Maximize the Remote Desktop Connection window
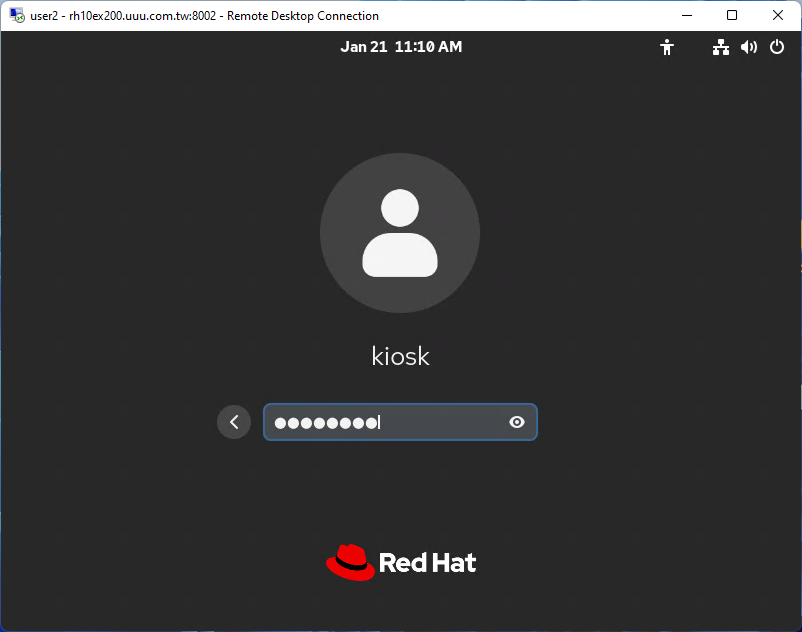 pos(732,15)
